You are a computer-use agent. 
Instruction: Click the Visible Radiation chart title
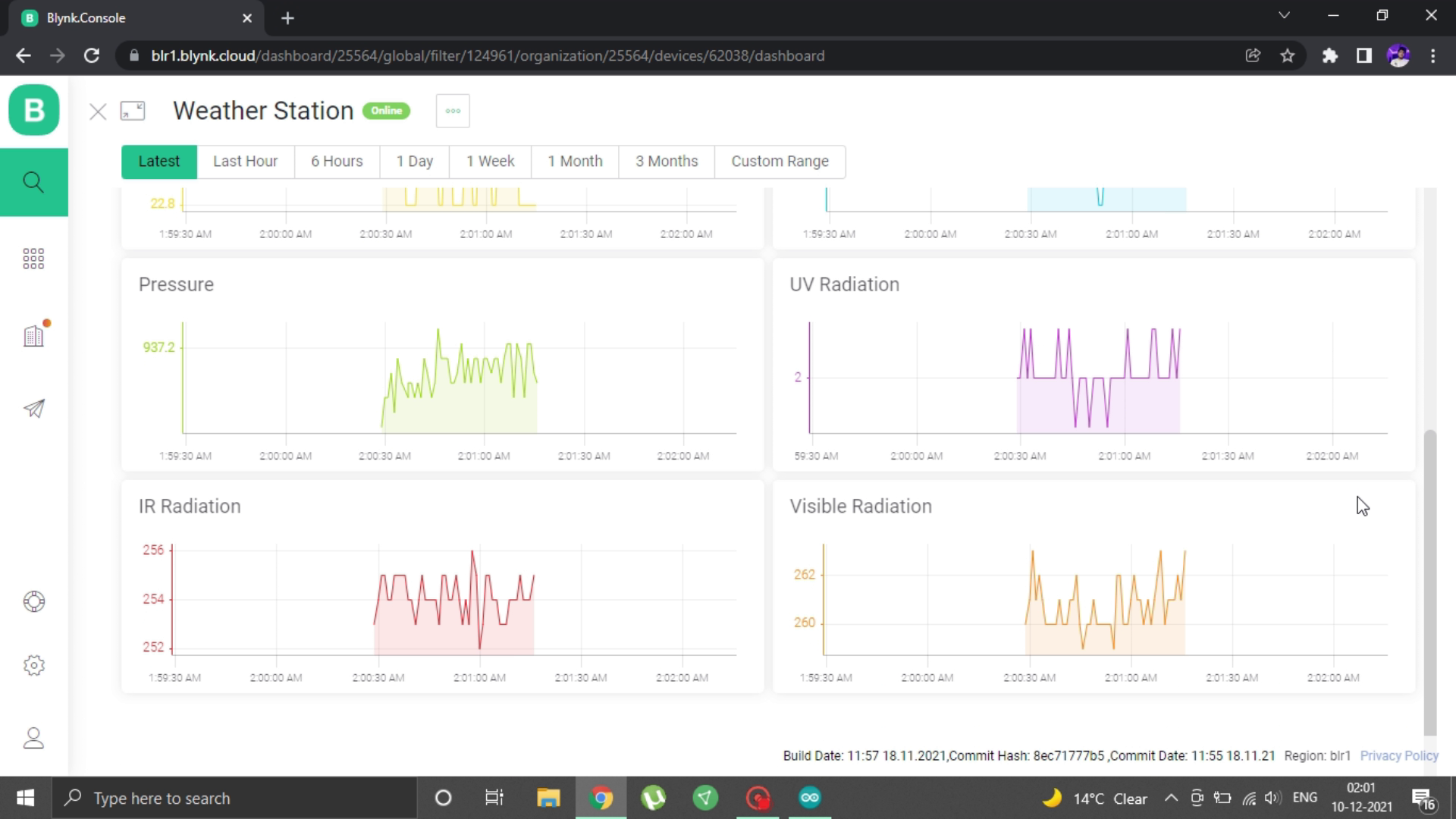[x=861, y=506]
